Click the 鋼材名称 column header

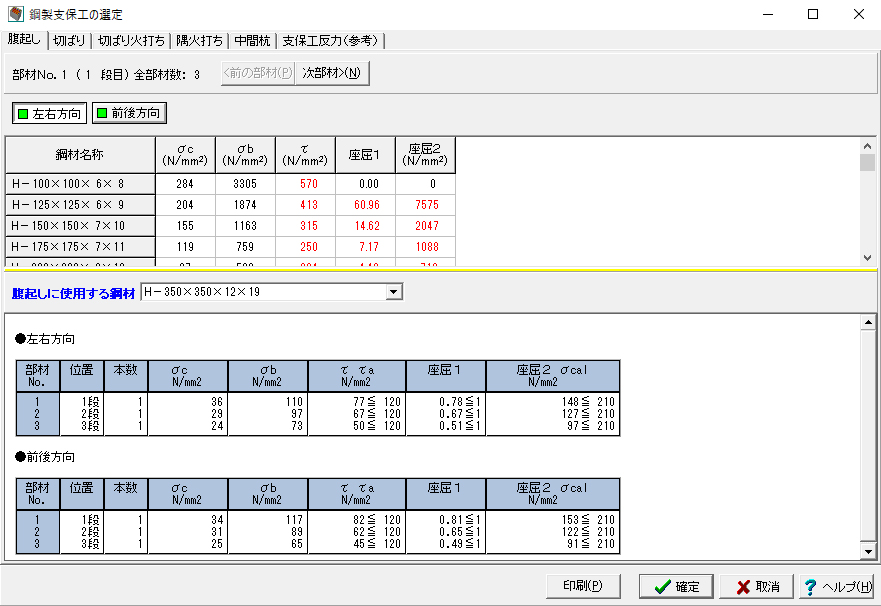point(80,155)
